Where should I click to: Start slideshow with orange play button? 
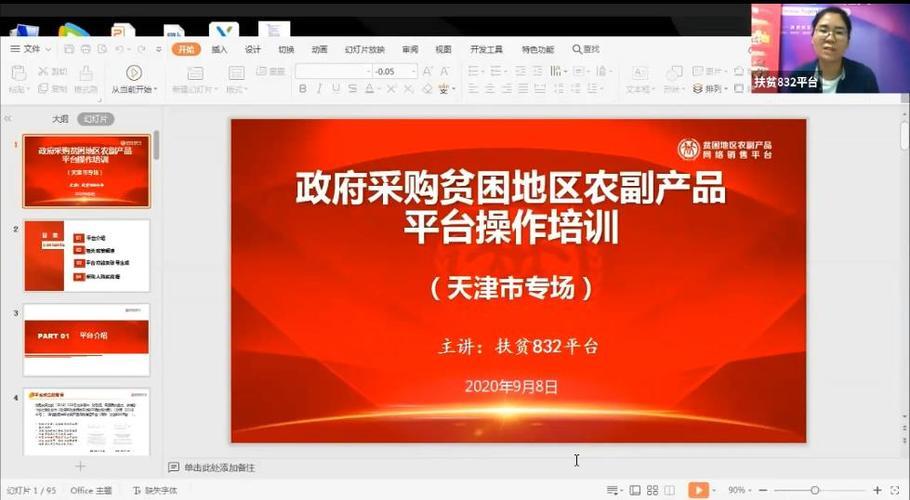[698, 490]
